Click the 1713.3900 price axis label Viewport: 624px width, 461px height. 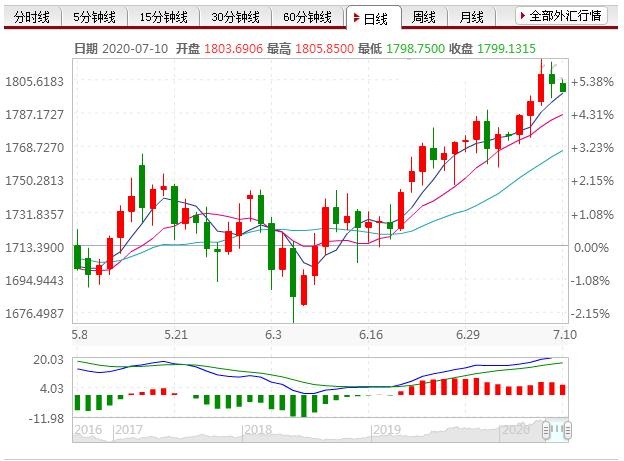tap(34, 248)
